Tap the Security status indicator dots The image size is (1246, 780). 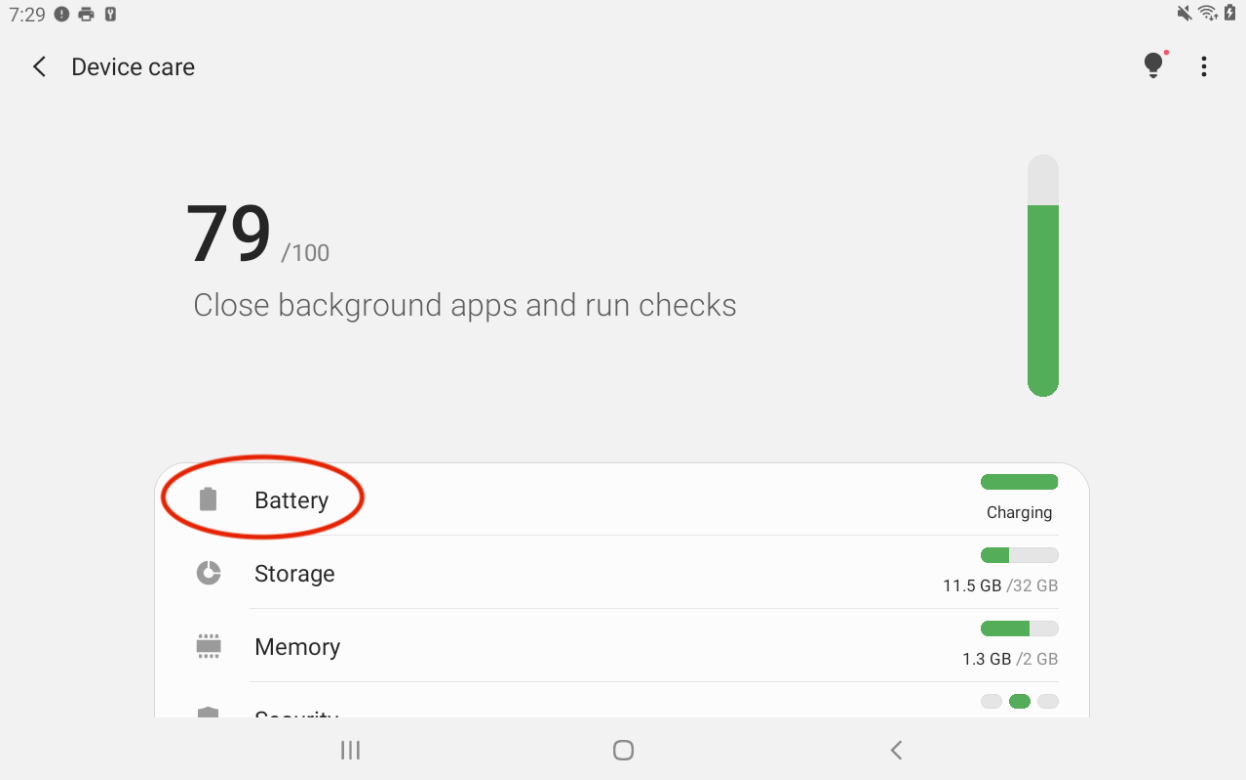(x=1019, y=702)
